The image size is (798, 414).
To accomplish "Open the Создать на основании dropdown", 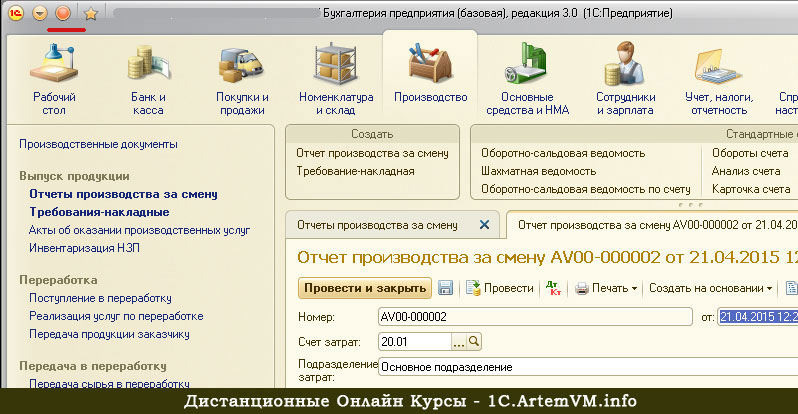I will click(710, 288).
